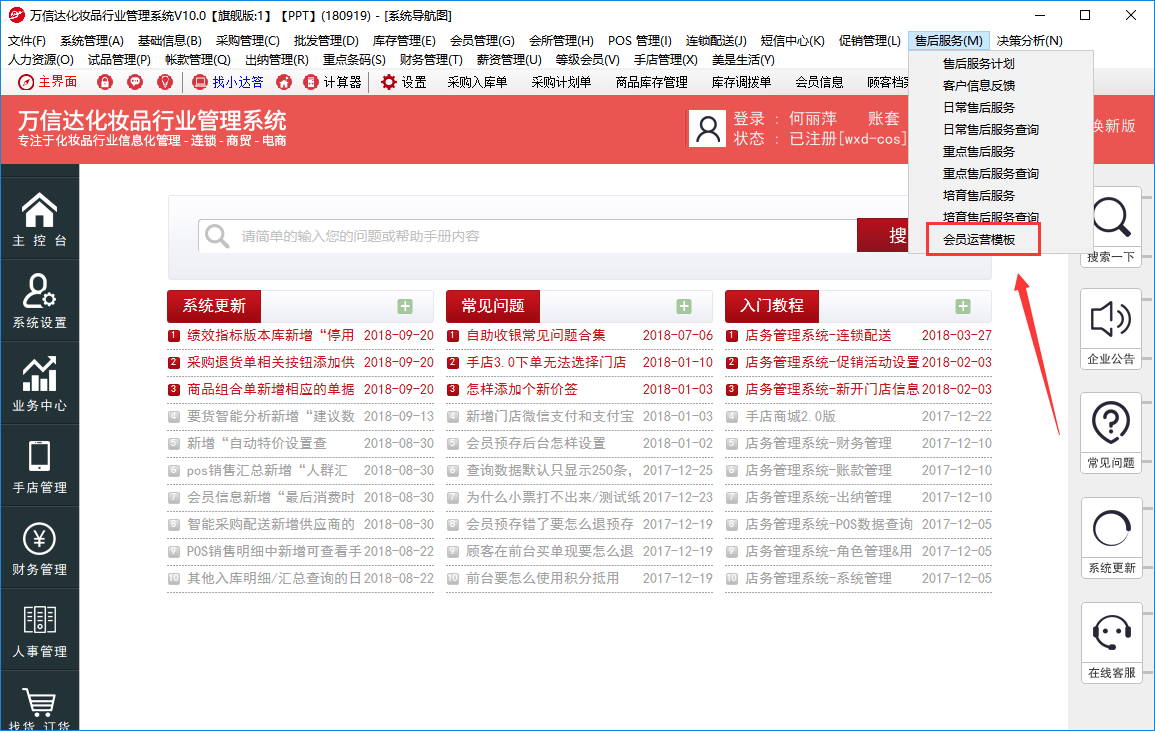Open article 怎样添加个新价签
Image resolution: width=1155 pixels, height=731 pixels.
pos(522,389)
